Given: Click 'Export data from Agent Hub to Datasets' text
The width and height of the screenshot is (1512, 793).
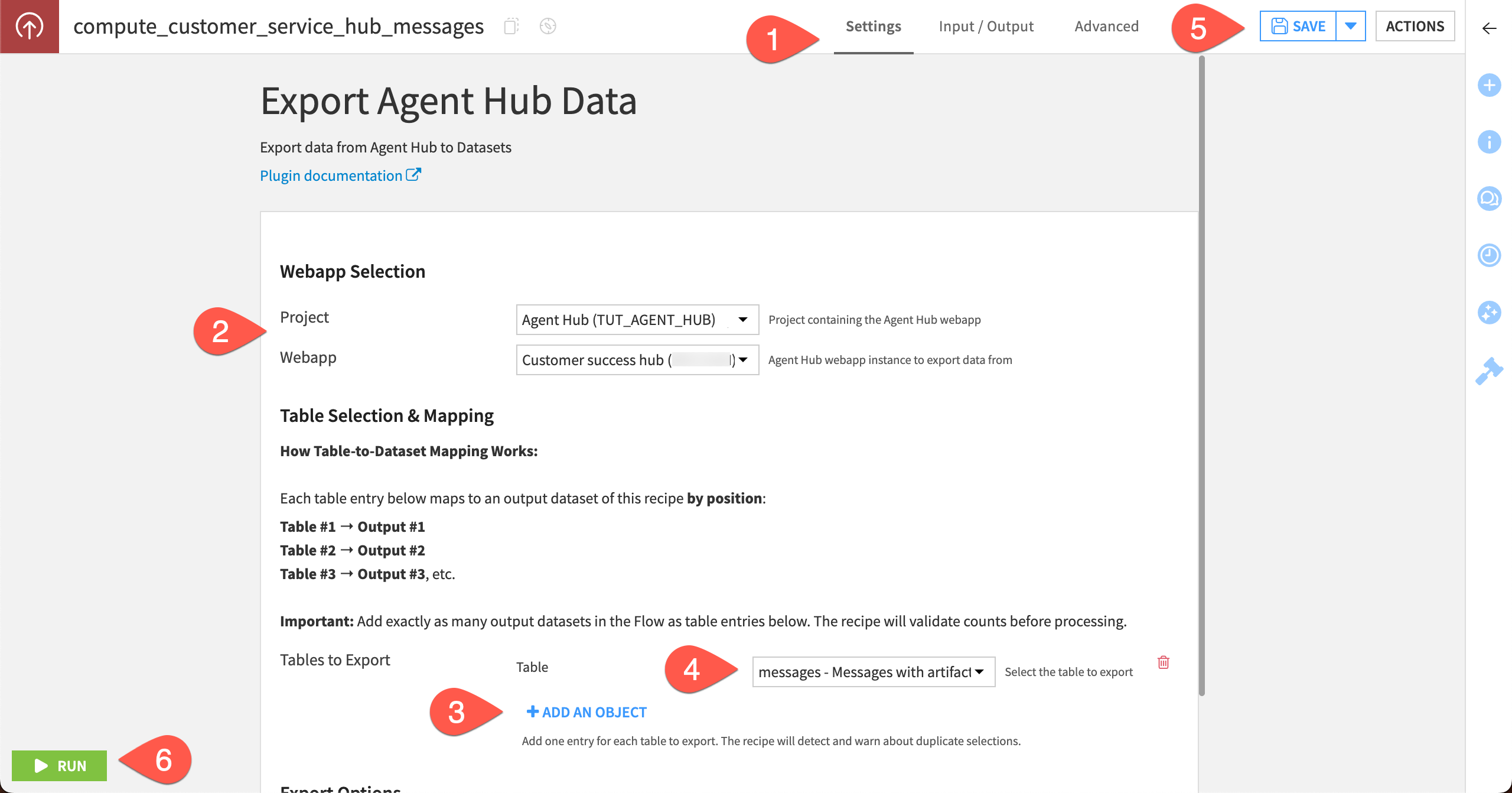Looking at the screenshot, I should pyautogui.click(x=386, y=147).
